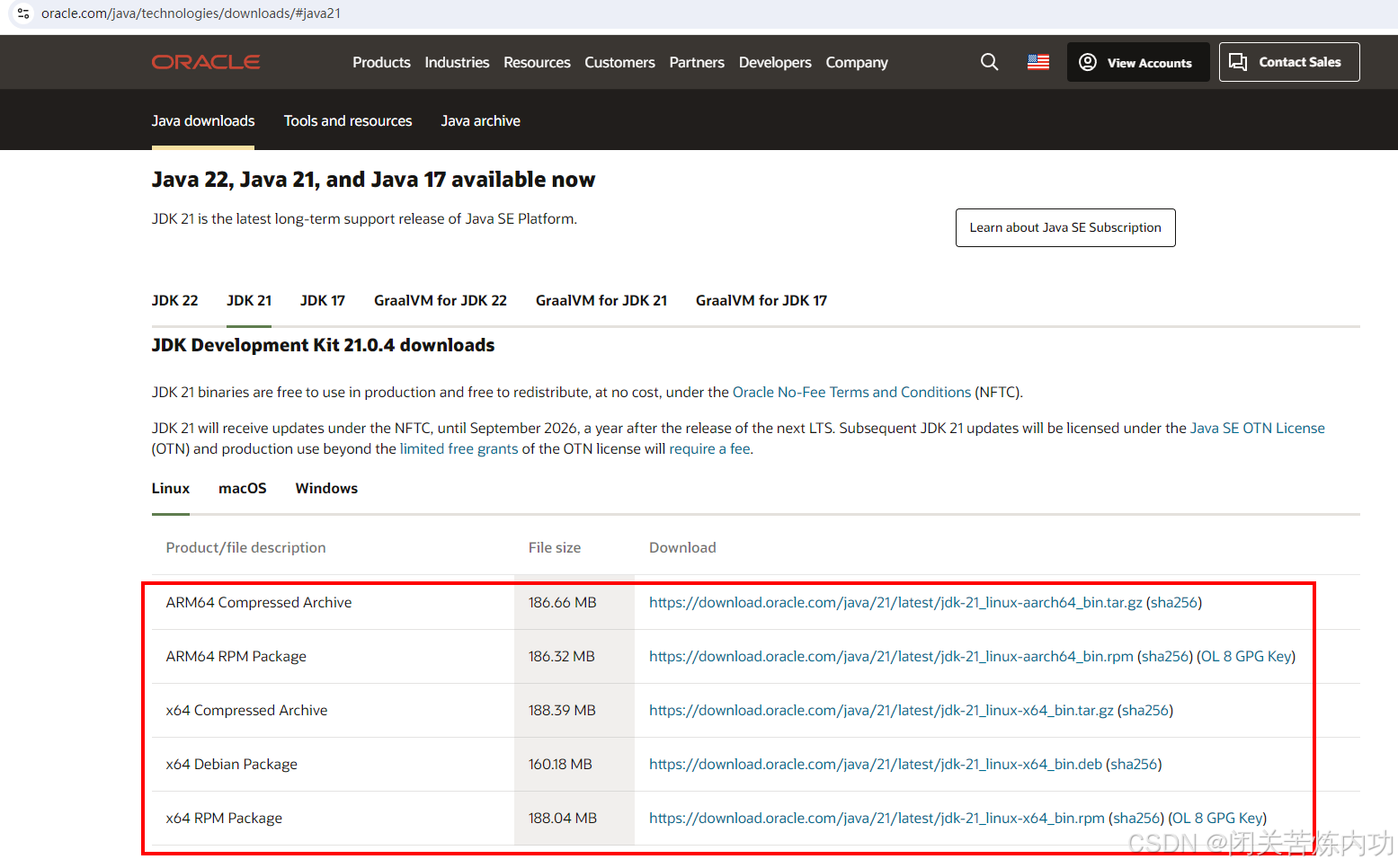
Task: Click the 'Download' column header
Action: click(682, 547)
